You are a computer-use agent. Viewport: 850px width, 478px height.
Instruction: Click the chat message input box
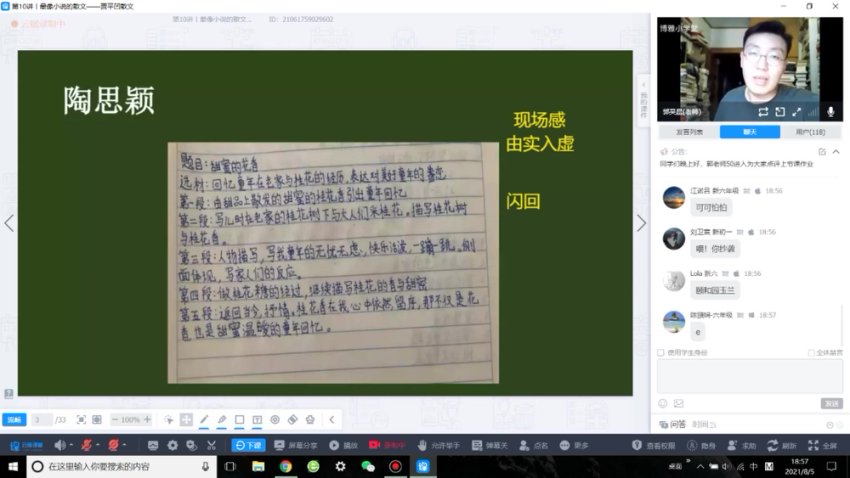750,376
